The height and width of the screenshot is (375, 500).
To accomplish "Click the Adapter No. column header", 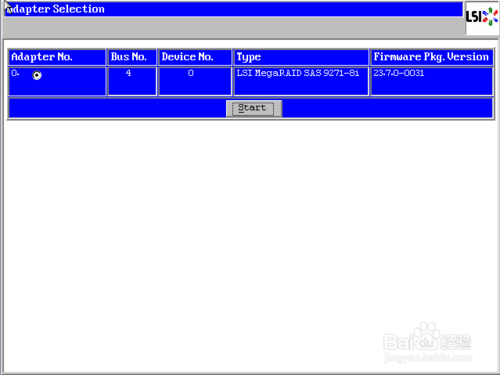I will pyautogui.click(x=57, y=57).
